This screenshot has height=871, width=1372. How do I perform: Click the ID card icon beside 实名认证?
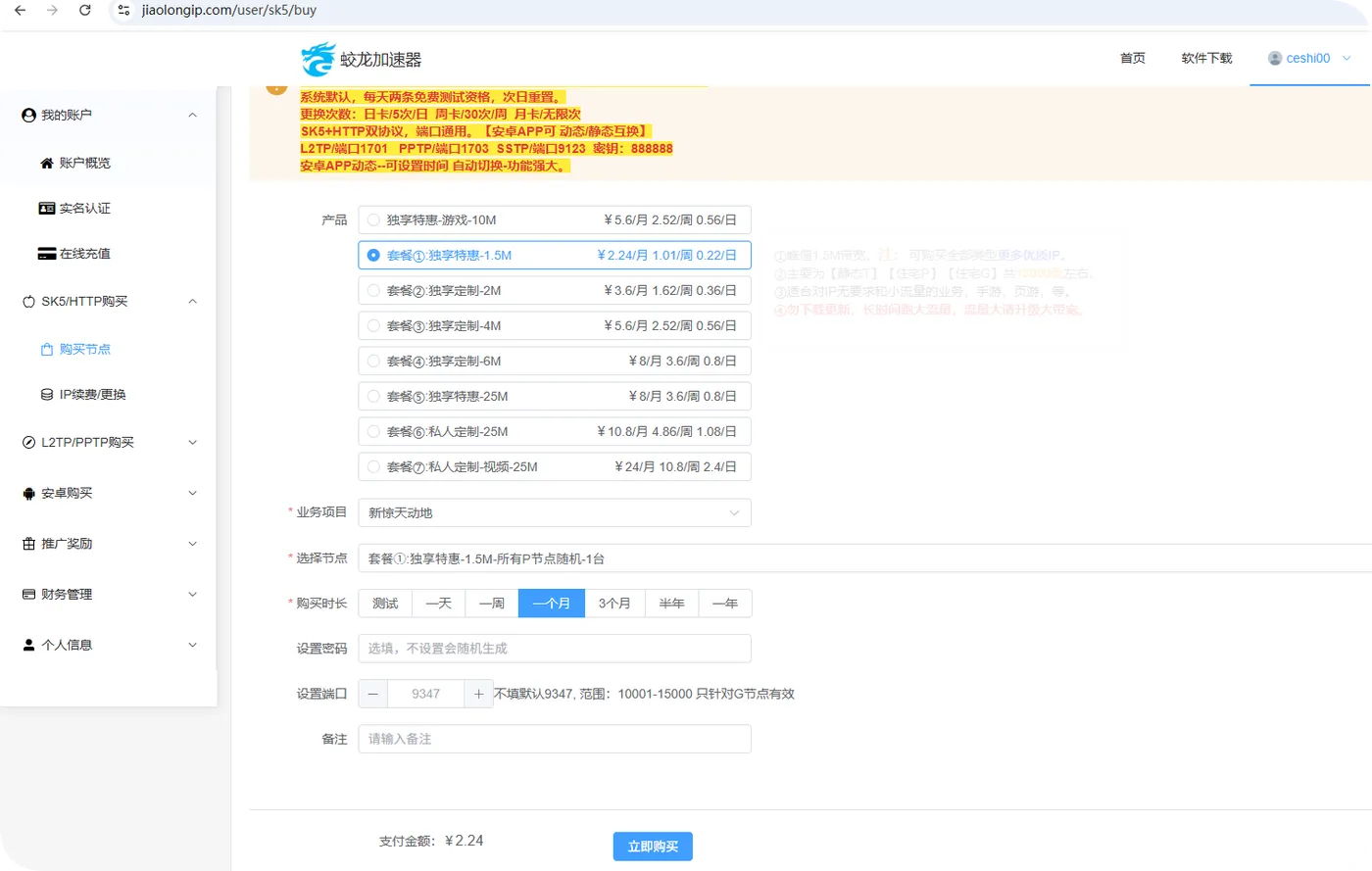(x=46, y=209)
